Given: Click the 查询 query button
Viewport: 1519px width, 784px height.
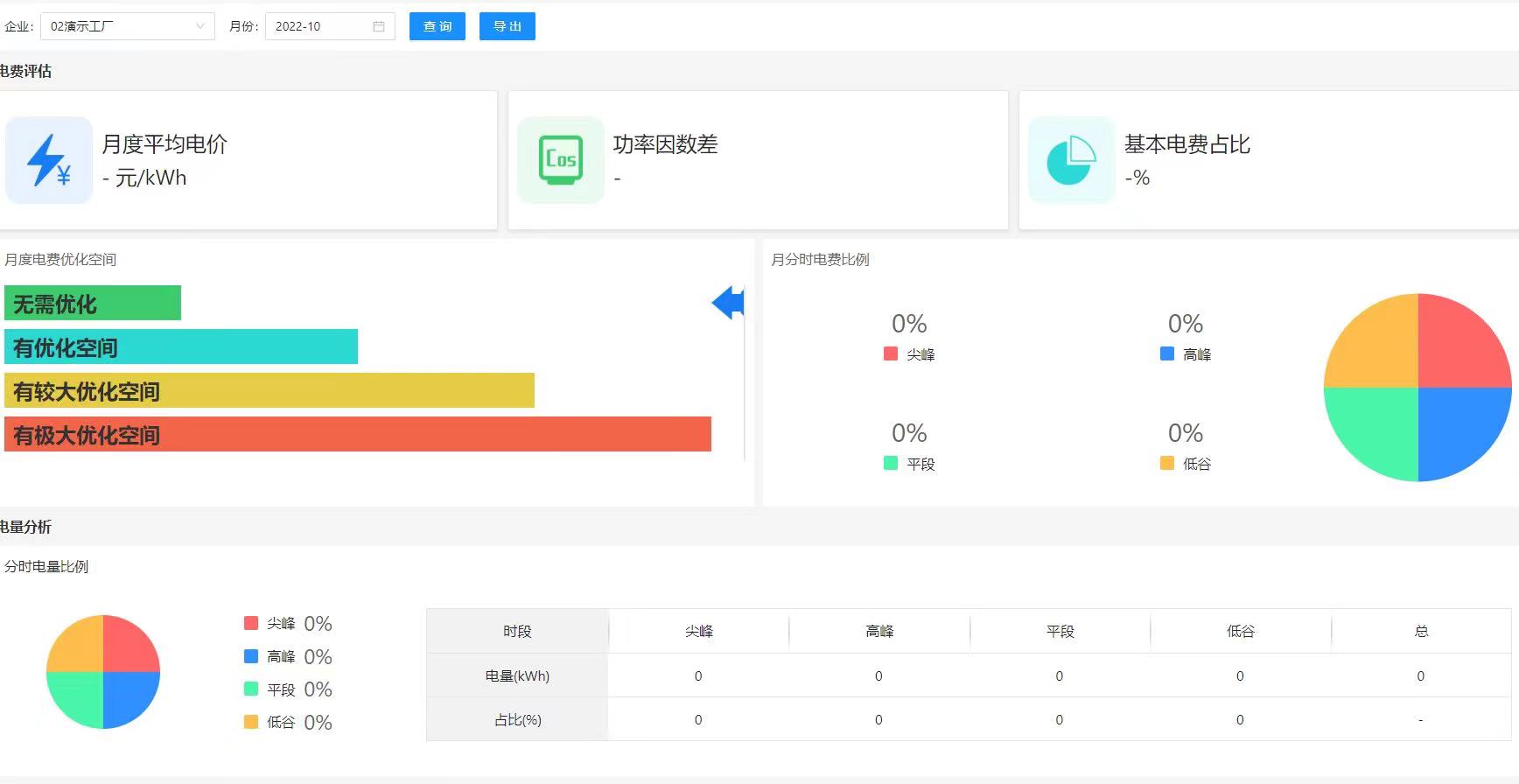Looking at the screenshot, I should coord(437,26).
